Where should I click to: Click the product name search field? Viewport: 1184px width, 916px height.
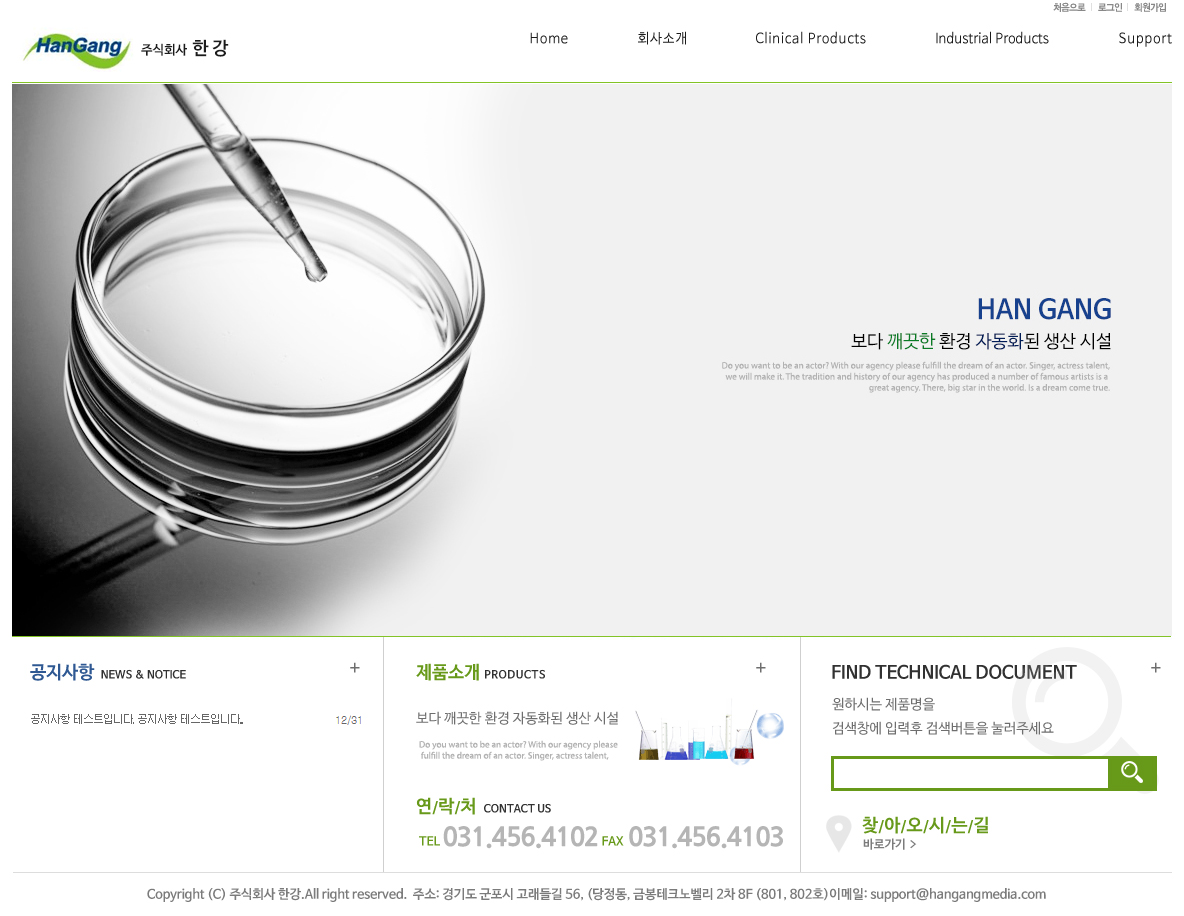(970, 773)
